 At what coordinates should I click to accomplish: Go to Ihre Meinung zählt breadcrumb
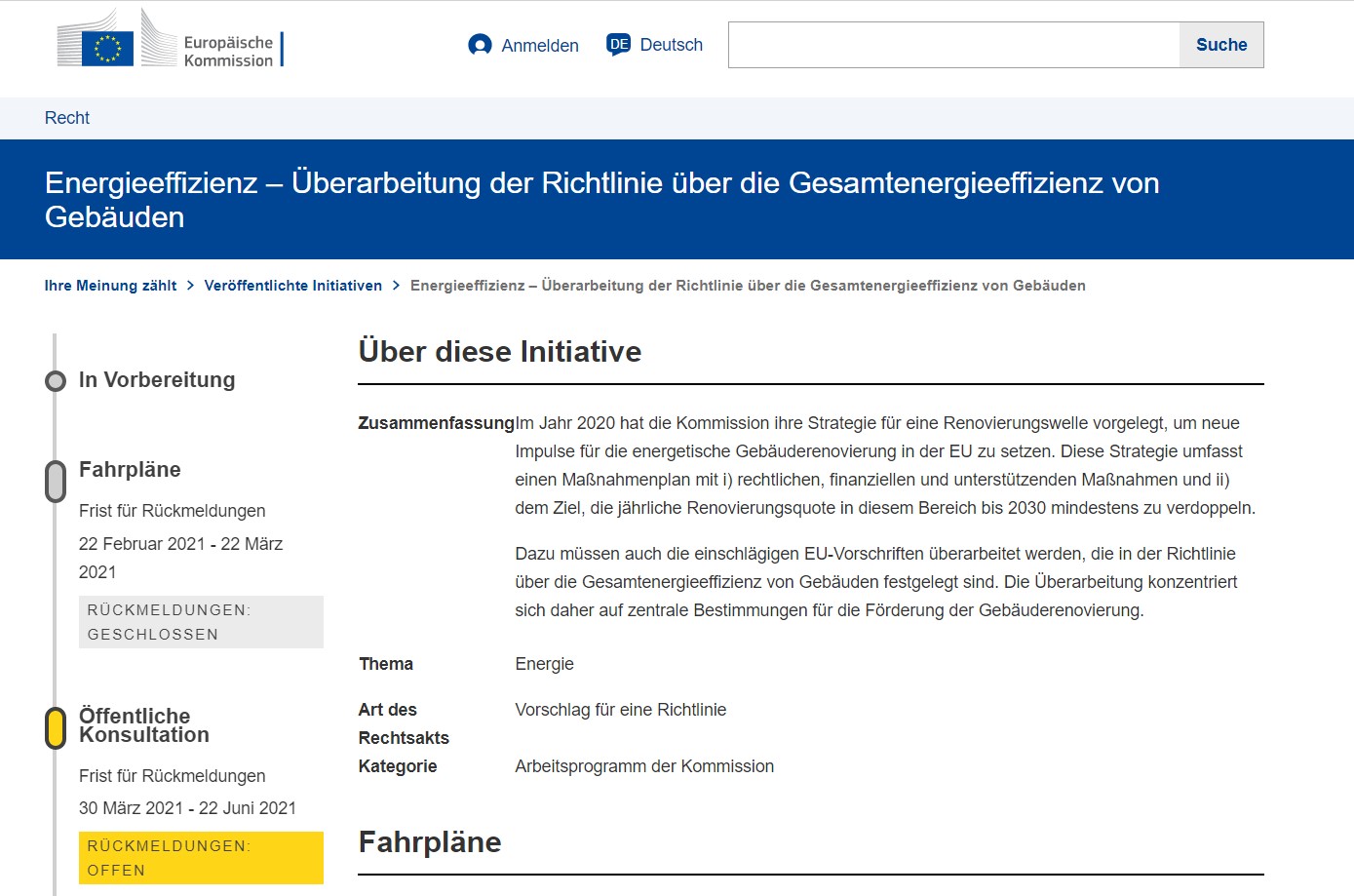tap(110, 286)
